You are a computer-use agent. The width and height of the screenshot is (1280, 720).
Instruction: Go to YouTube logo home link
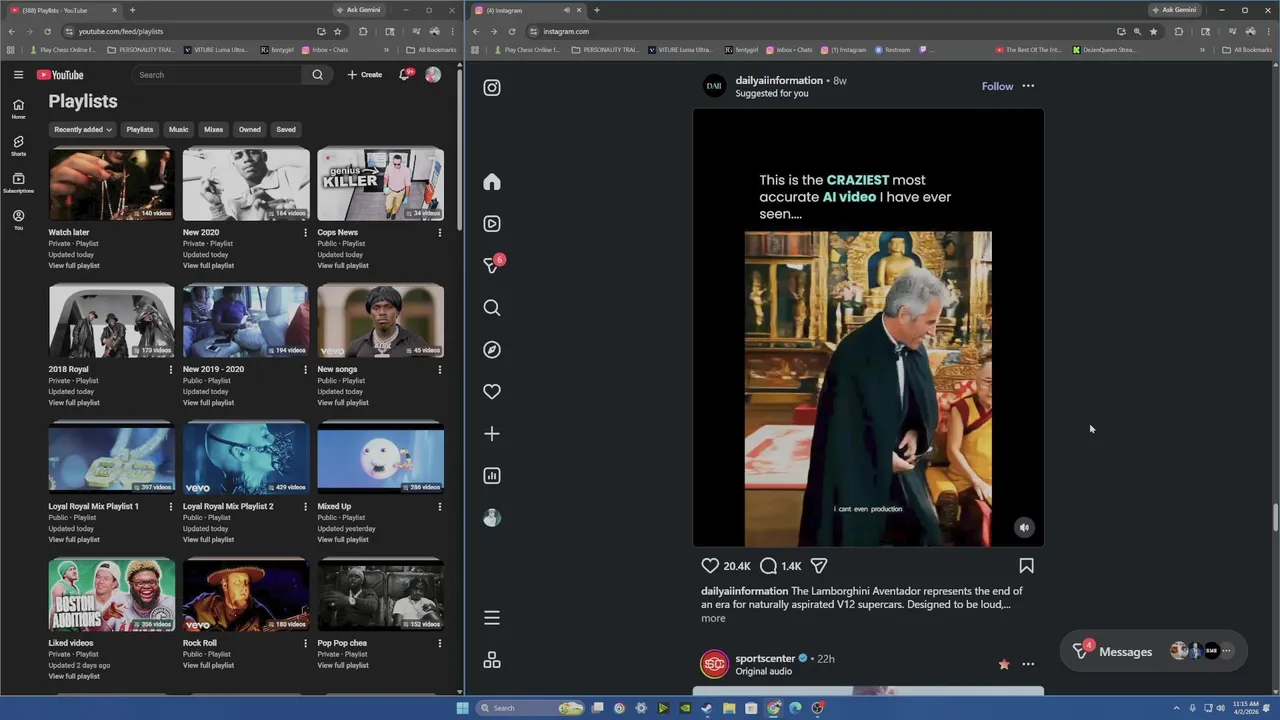click(60, 75)
